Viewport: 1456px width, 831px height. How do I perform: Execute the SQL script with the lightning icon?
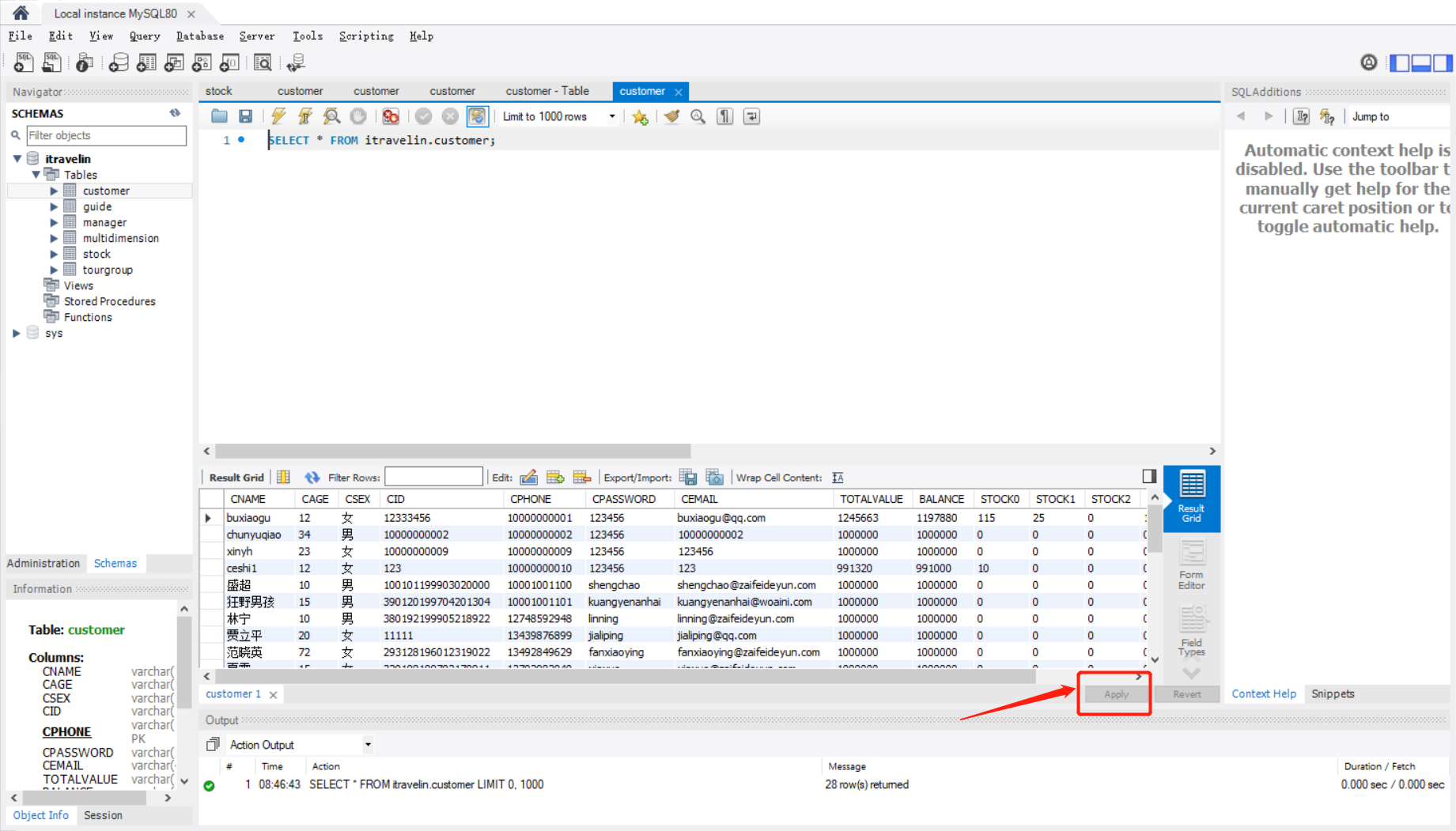tap(278, 116)
